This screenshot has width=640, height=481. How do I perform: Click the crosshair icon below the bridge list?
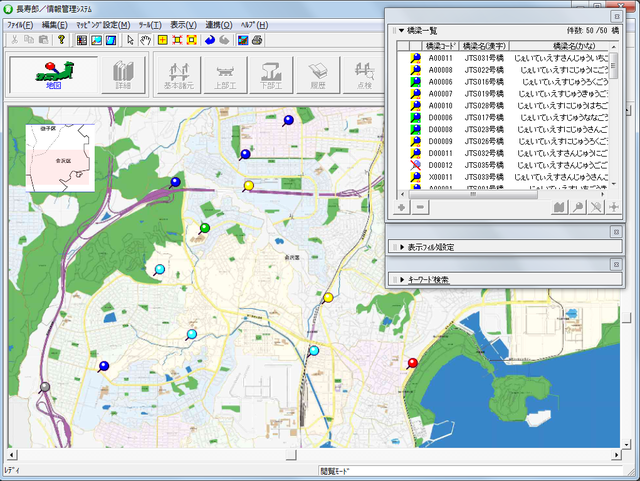pos(613,207)
